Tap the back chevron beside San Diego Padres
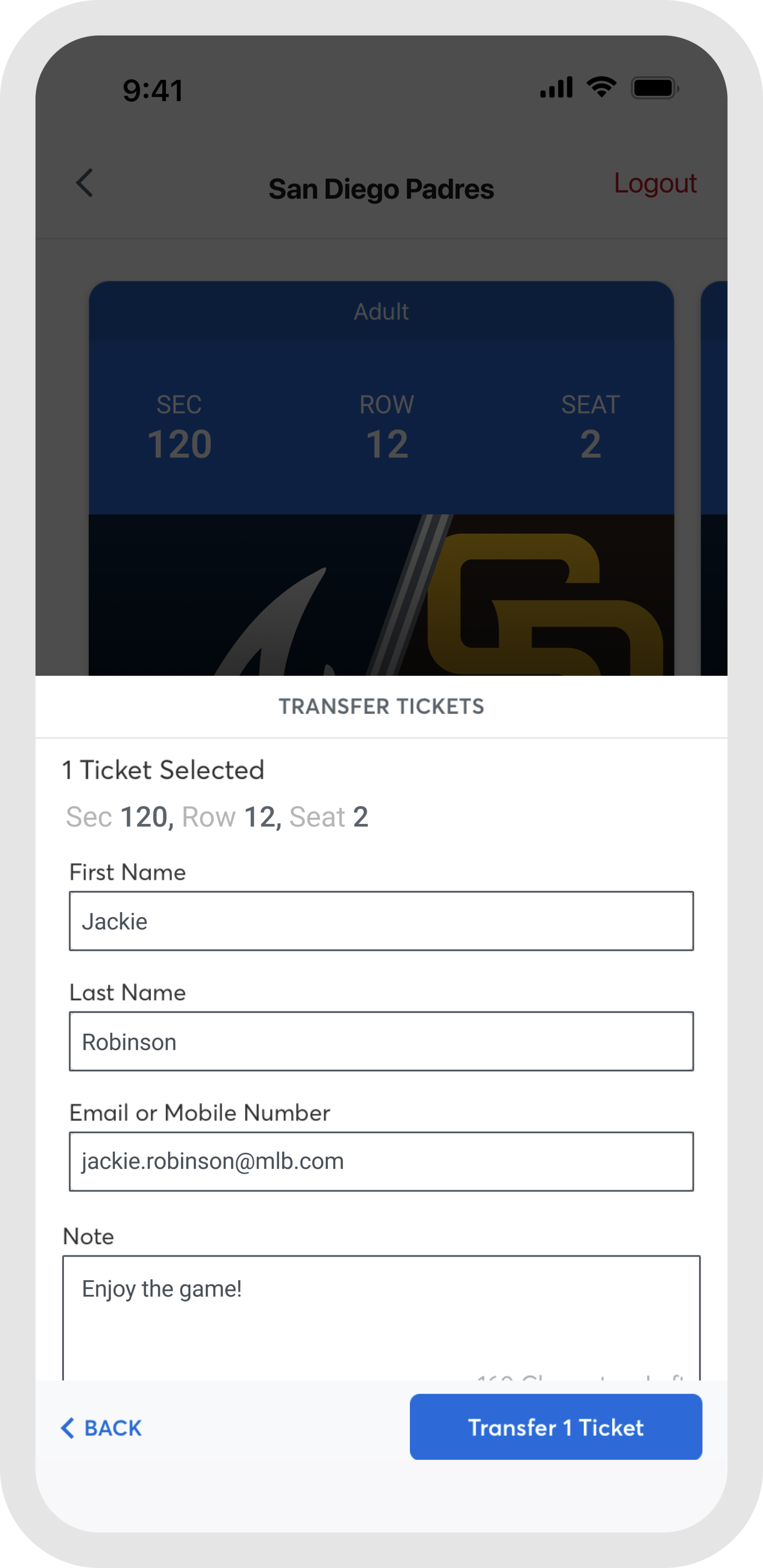 coord(85,183)
